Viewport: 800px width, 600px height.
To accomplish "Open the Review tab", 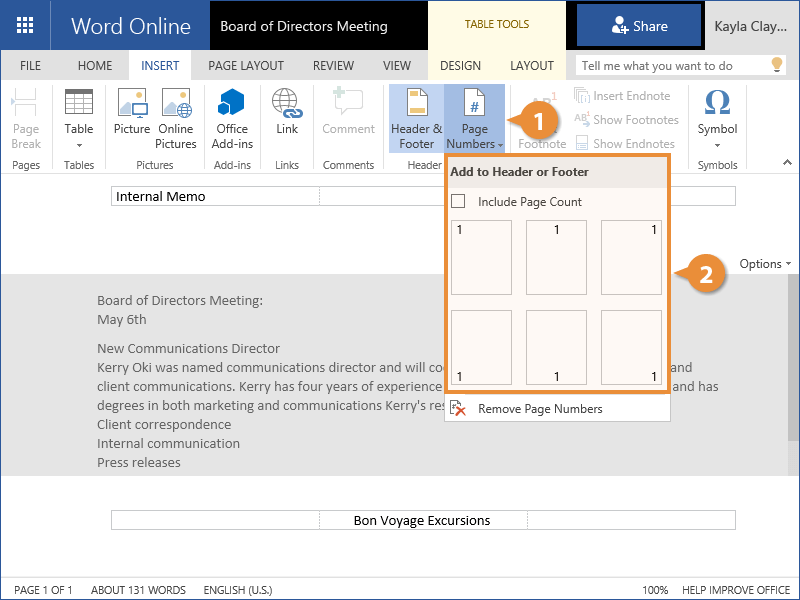I will point(333,66).
